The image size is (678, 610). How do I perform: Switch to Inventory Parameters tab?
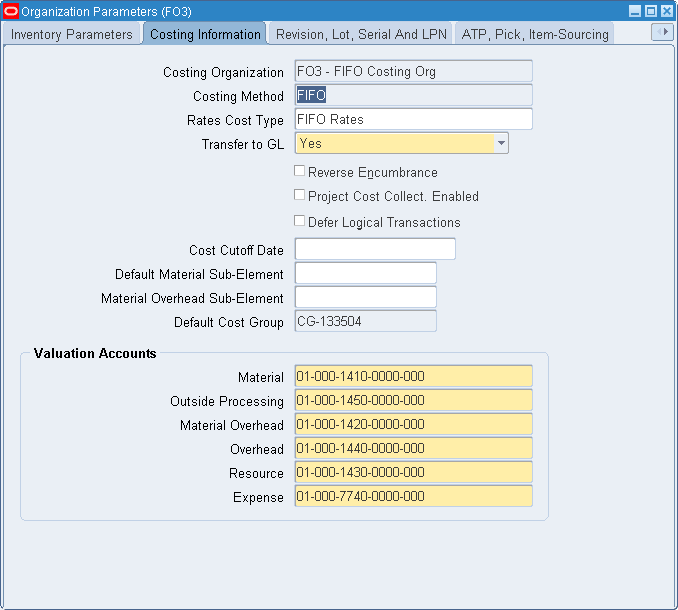tap(72, 34)
